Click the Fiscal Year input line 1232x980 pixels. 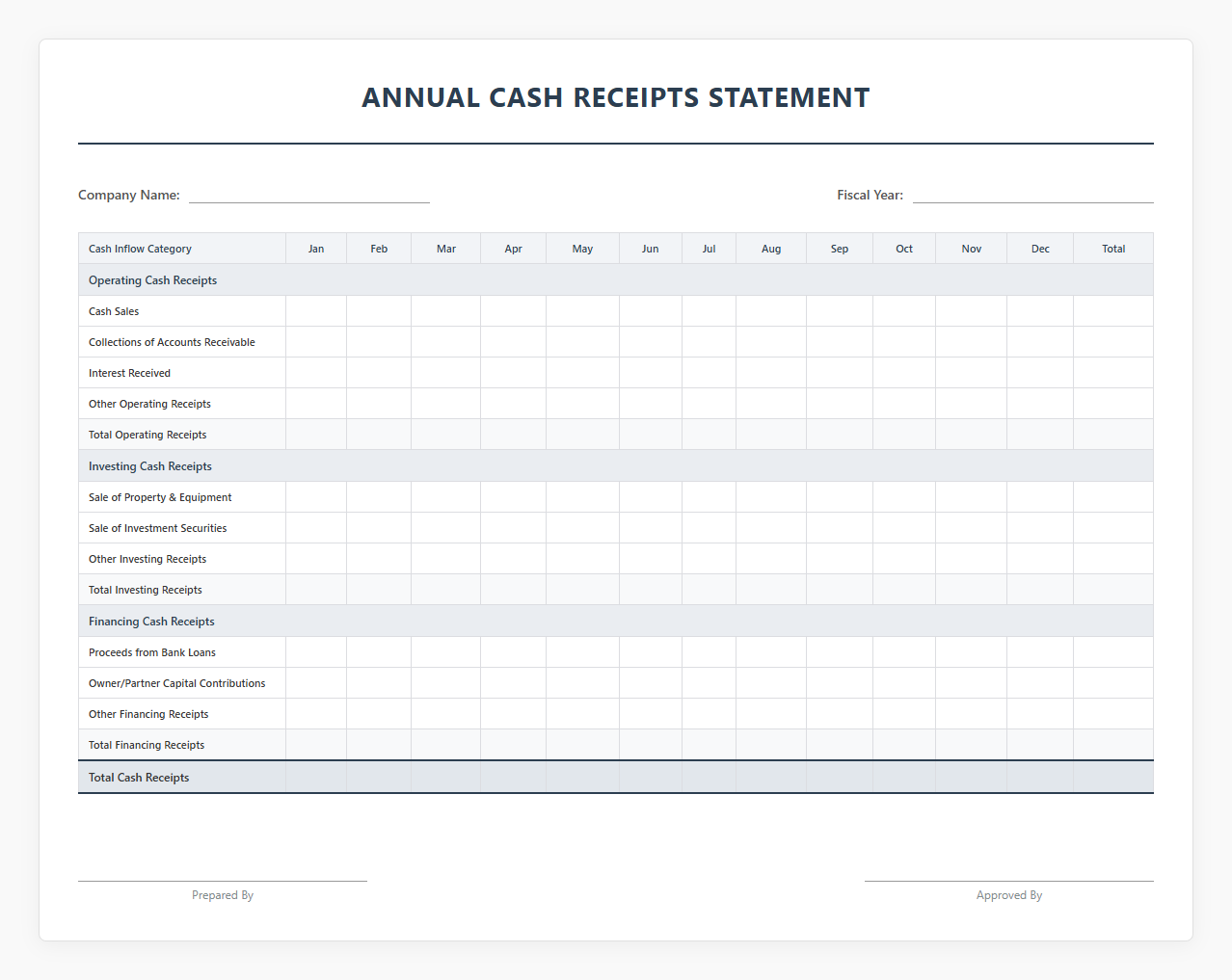1033,195
